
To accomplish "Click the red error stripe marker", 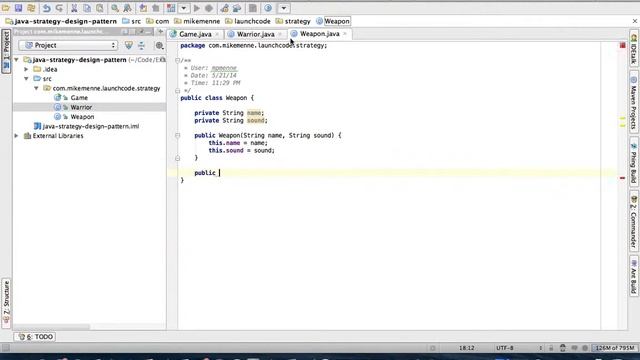I will point(622,178).
